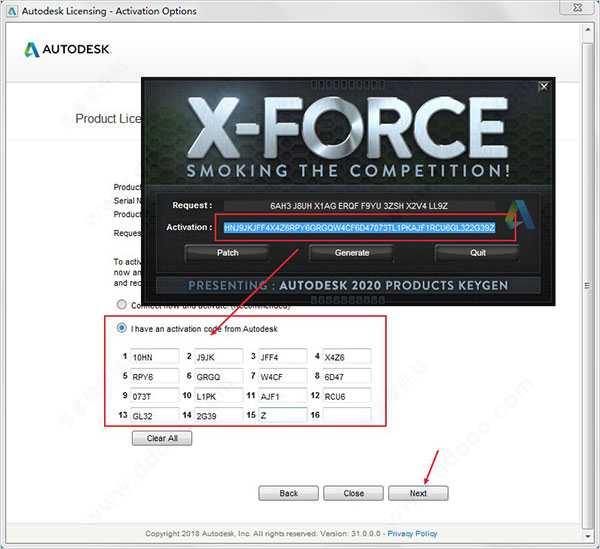Click the Quit button in the keygen

click(478, 253)
